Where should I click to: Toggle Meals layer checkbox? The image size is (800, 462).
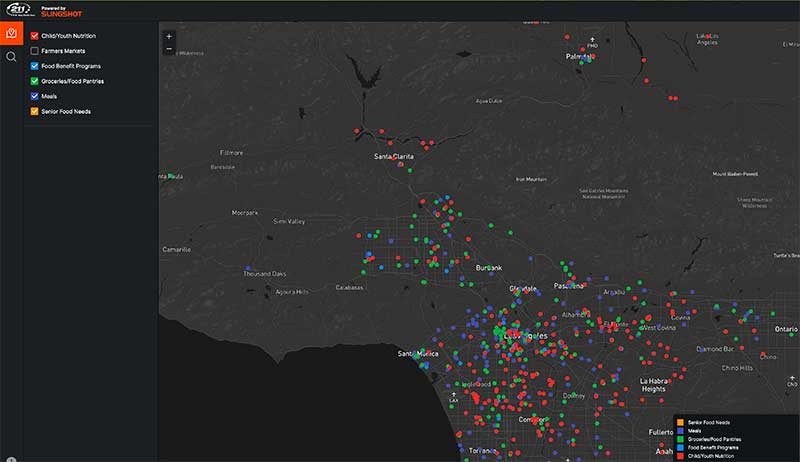click(34, 96)
